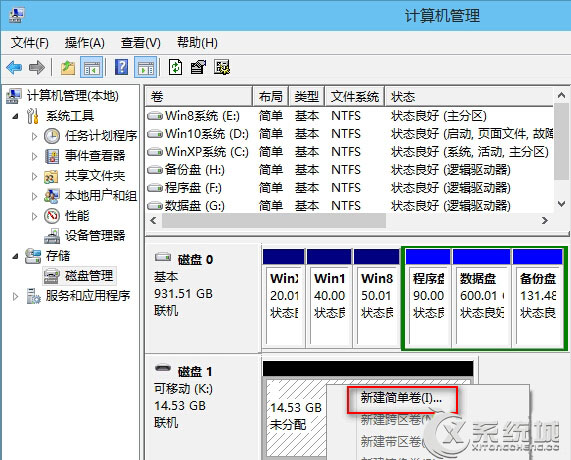Image resolution: width=571 pixels, height=460 pixels.
Task: Sort by the 卷 column header
Action: coord(198,97)
